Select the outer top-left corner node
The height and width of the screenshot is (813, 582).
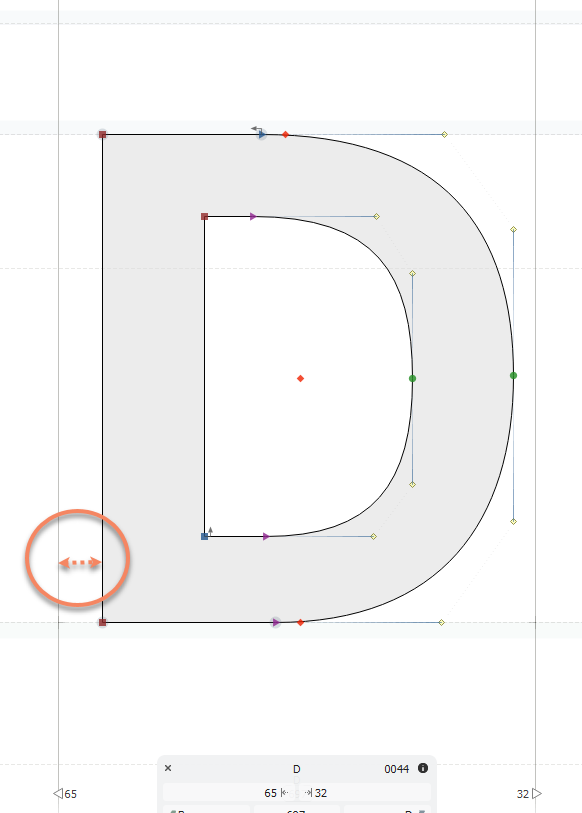[102, 134]
